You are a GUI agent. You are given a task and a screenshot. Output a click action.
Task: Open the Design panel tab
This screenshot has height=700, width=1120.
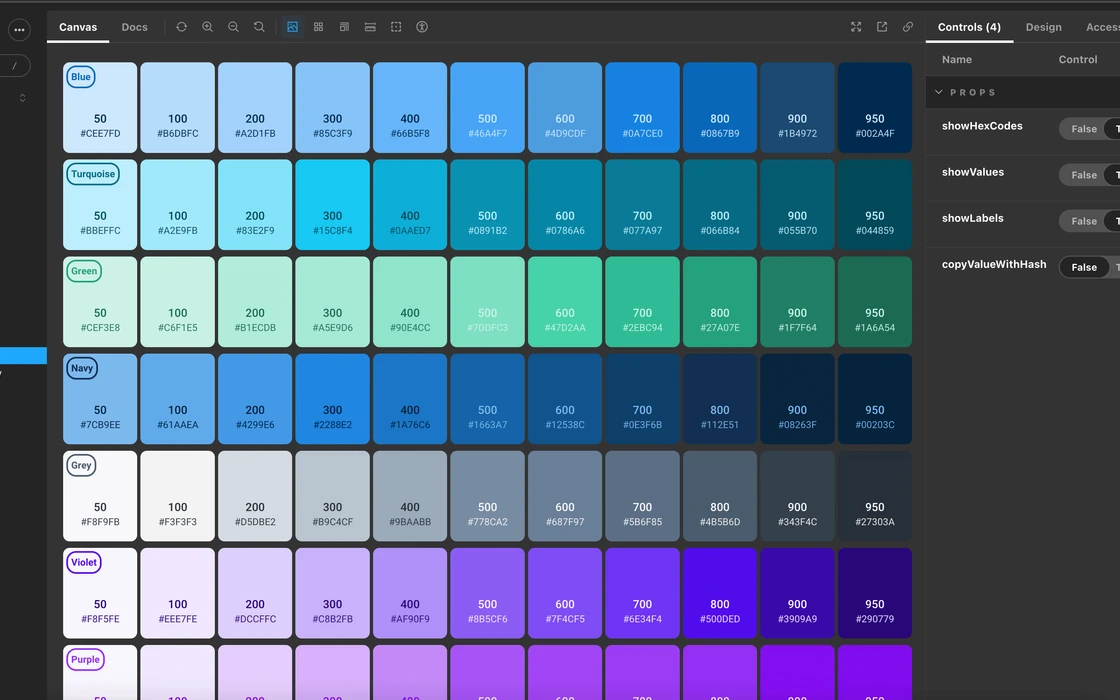tap(1044, 27)
